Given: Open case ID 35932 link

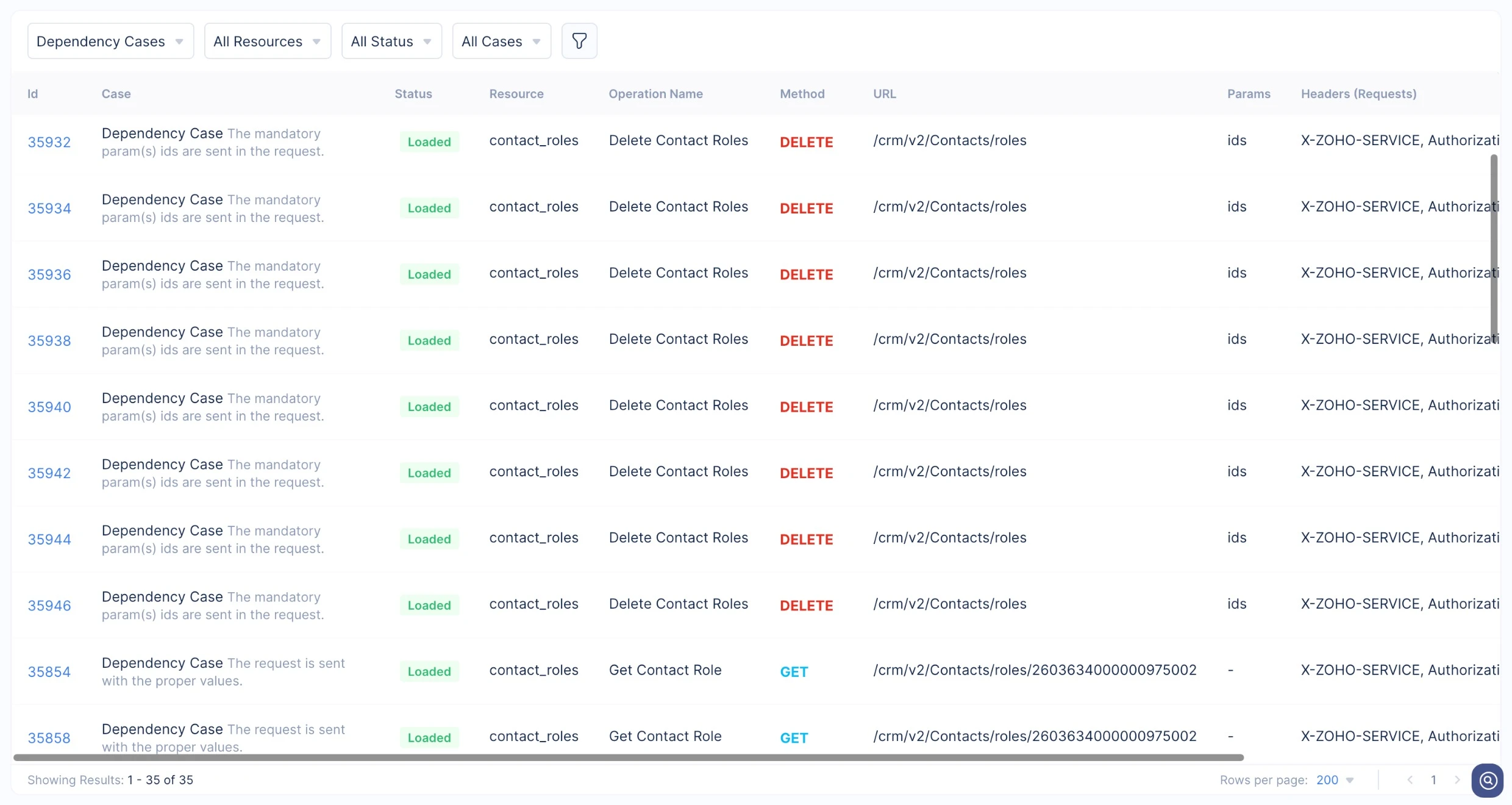Looking at the screenshot, I should coord(49,142).
